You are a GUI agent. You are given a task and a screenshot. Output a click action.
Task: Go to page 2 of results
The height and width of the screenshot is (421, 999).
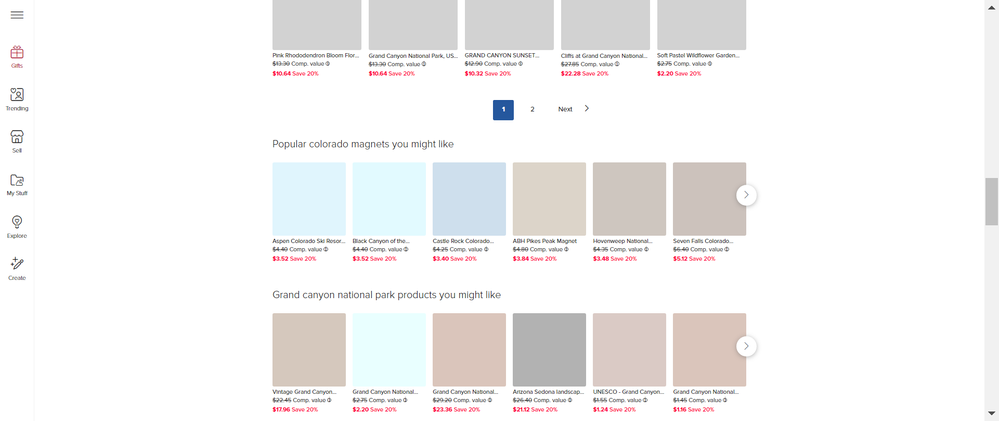532,110
